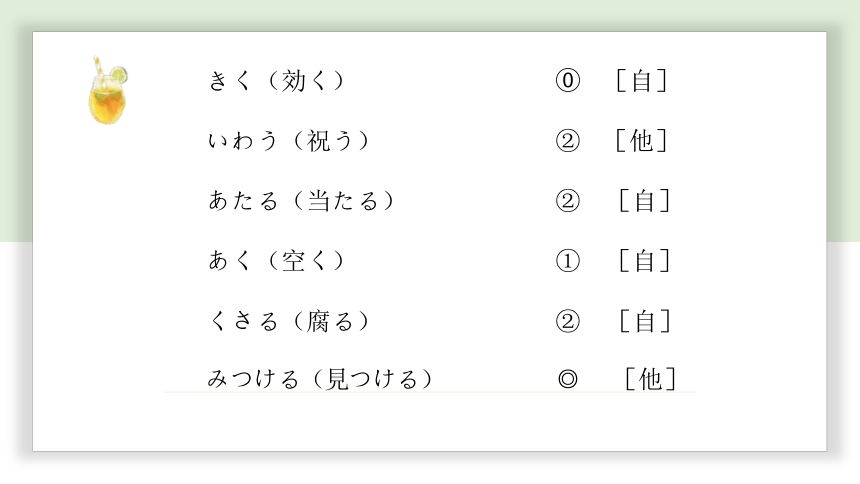Select the circled 2 beside くさる

point(568,321)
